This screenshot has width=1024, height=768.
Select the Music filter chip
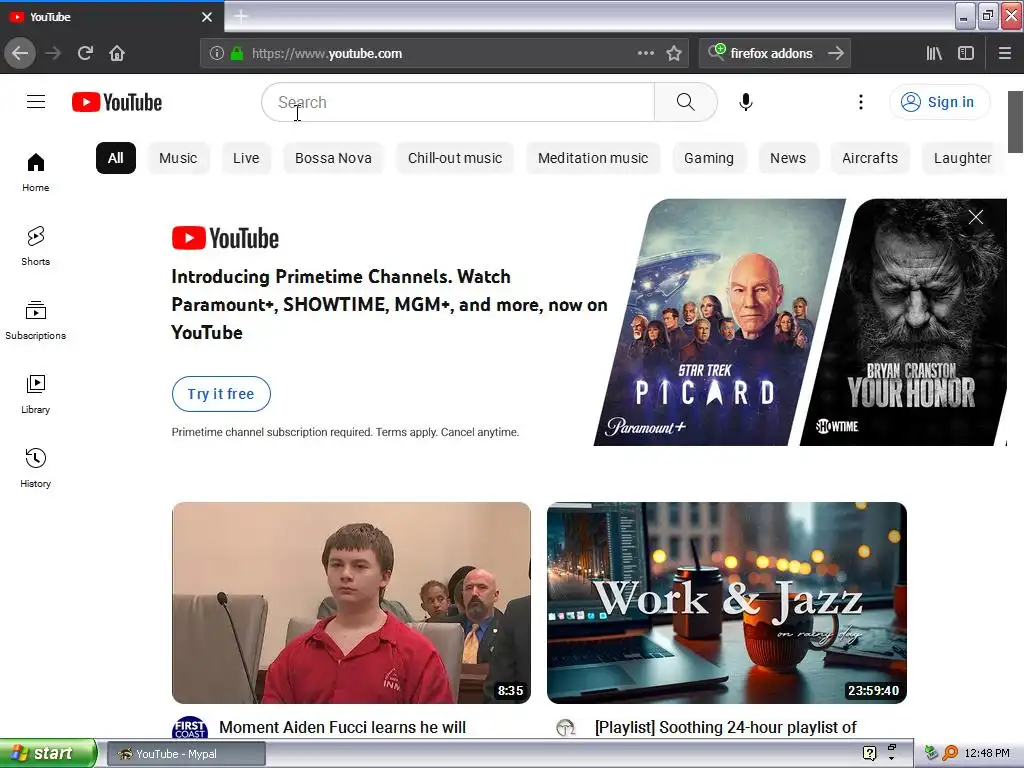click(x=178, y=158)
